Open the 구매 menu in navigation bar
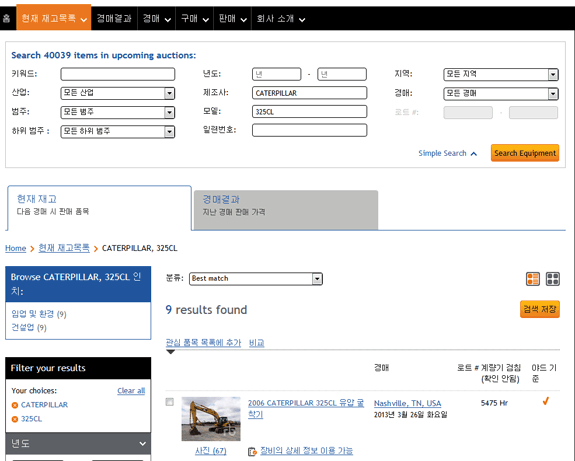The image size is (575, 461). (x=195, y=18)
